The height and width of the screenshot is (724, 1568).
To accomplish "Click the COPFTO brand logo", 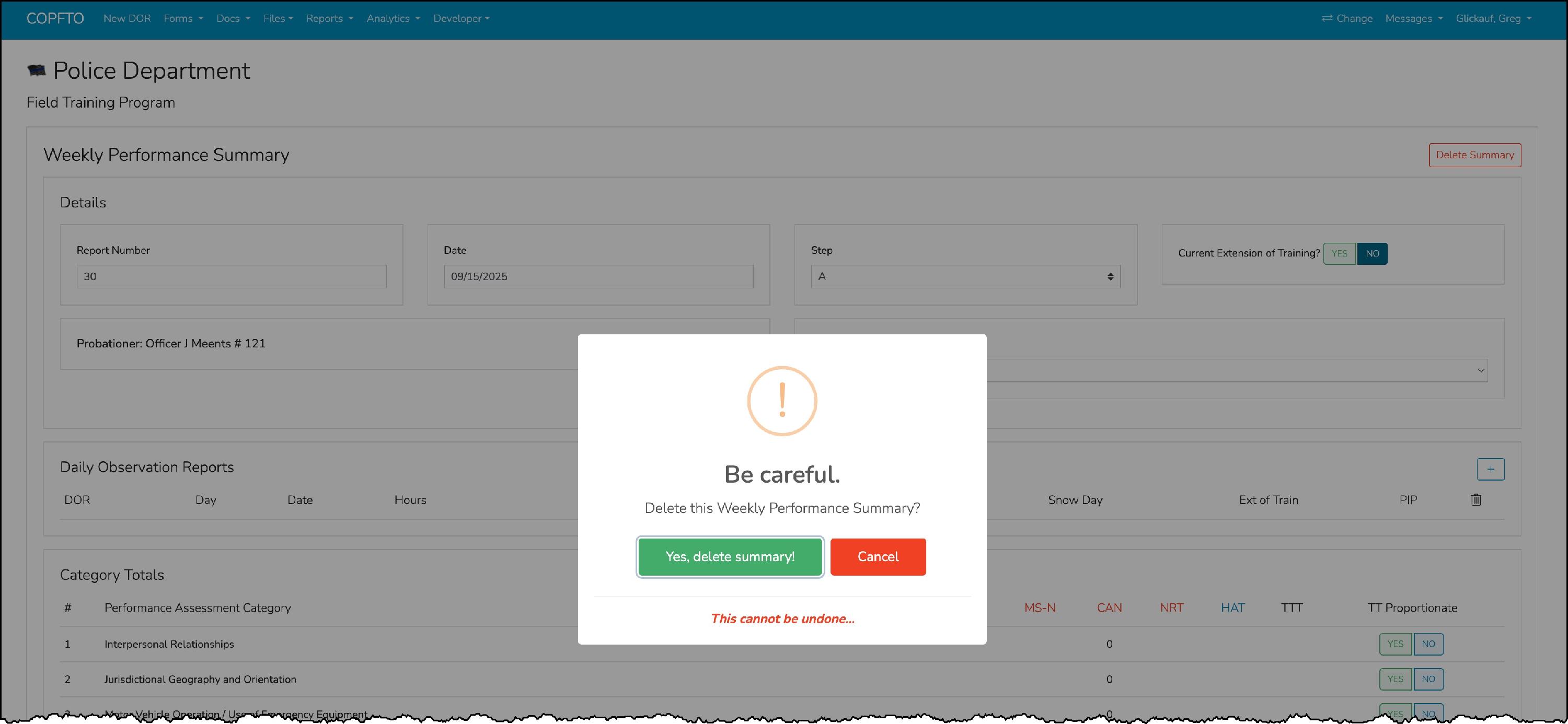I will (55, 18).
